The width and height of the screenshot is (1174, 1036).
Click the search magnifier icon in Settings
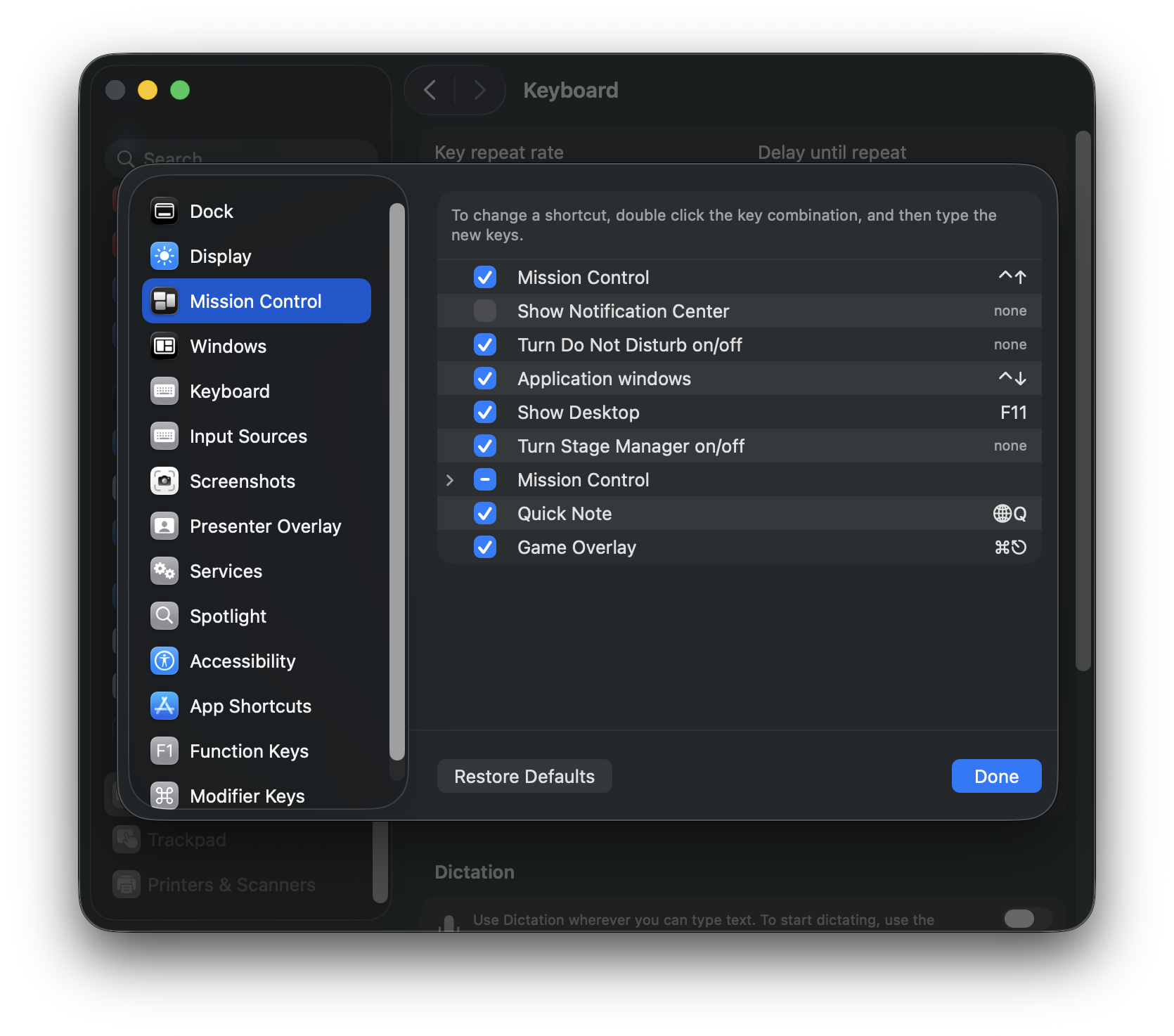coord(126,159)
